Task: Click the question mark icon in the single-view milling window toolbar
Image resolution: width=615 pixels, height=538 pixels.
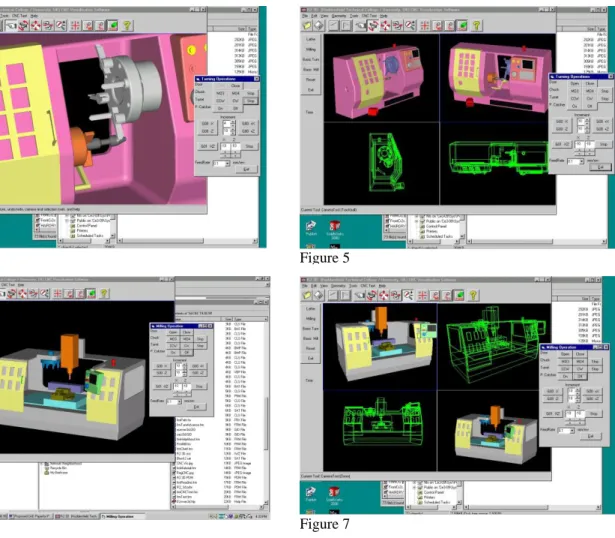Action: click(x=104, y=293)
